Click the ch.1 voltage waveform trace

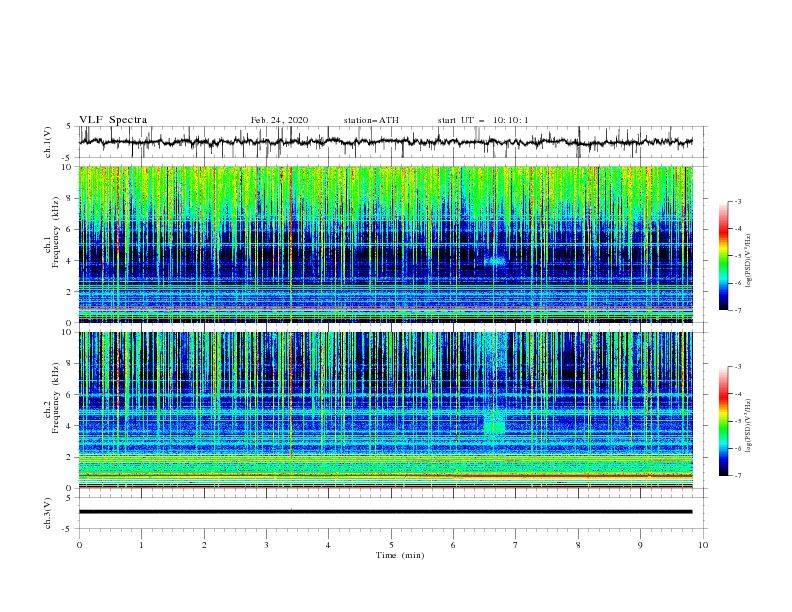[x=385, y=142]
